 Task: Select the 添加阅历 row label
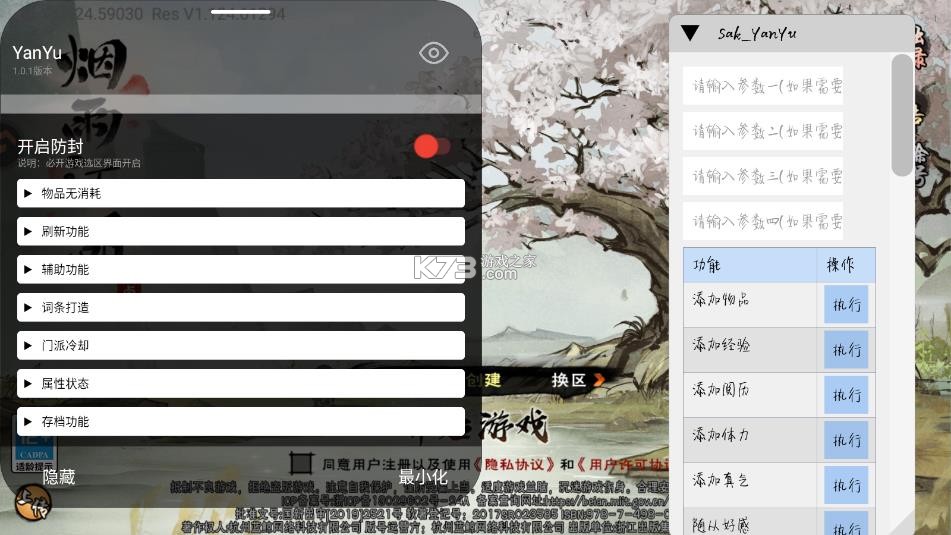pos(721,389)
